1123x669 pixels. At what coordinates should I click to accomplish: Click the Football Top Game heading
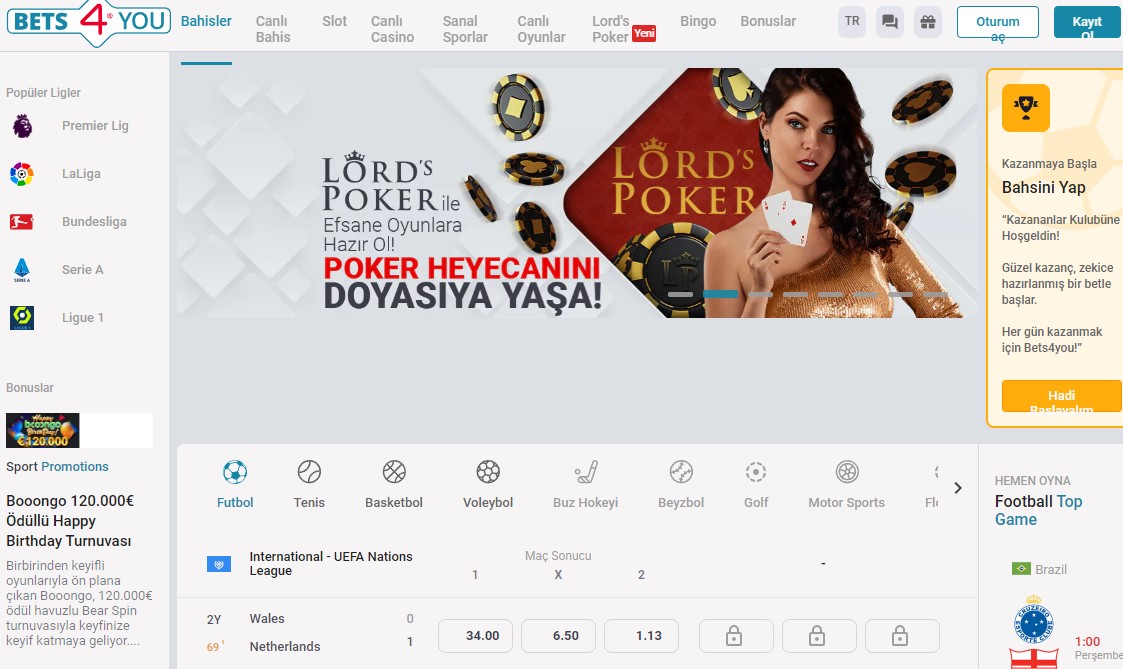coord(1038,511)
